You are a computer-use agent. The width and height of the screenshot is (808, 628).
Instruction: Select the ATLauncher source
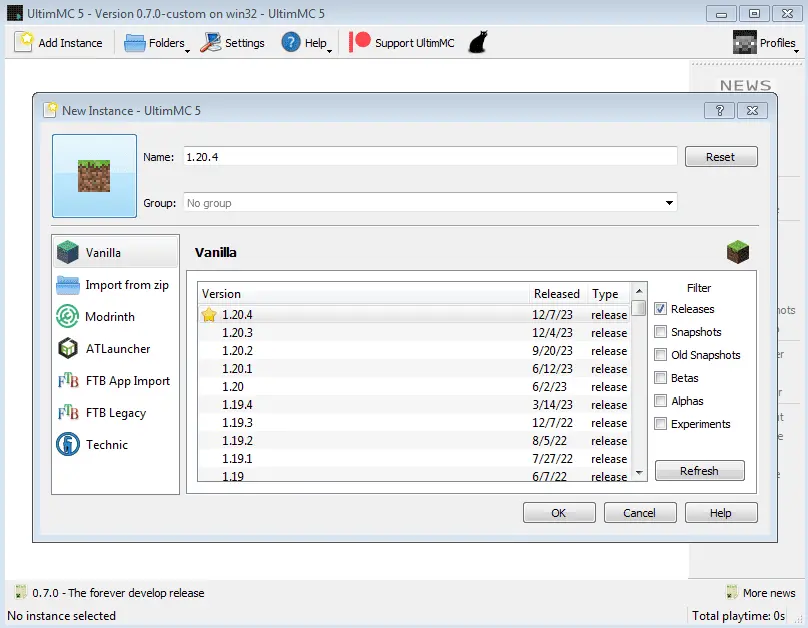117,349
